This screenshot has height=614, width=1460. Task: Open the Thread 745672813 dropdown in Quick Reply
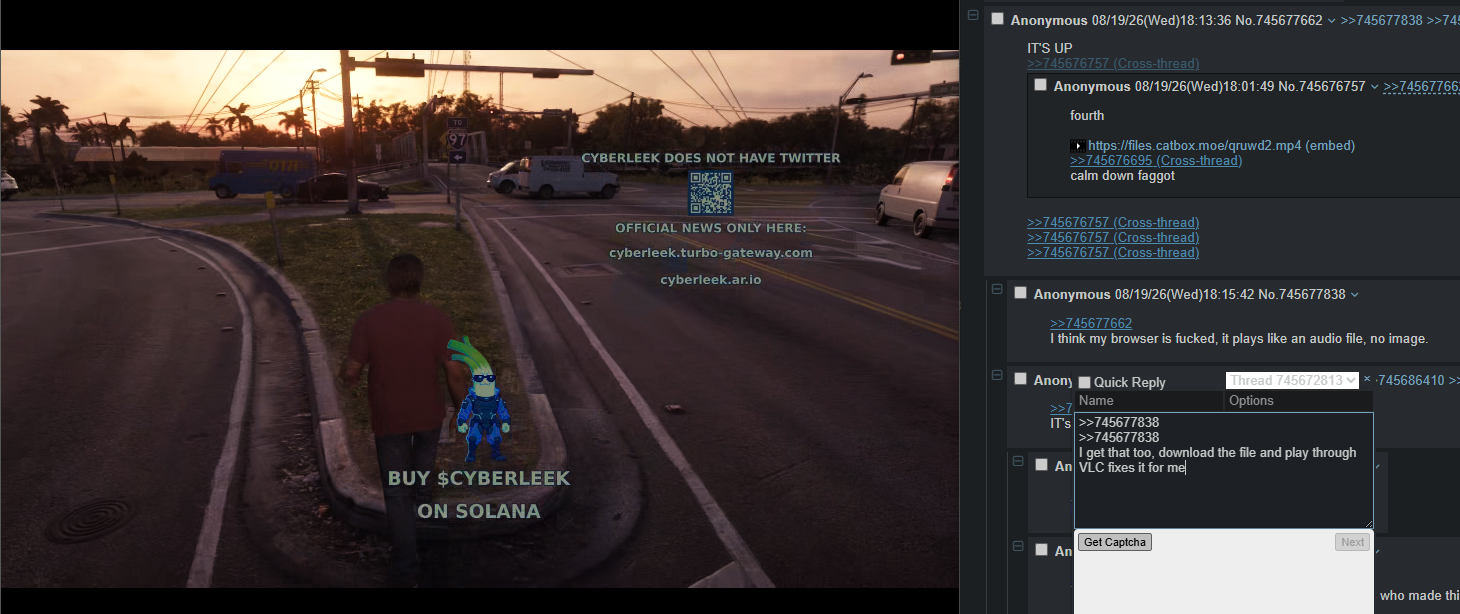tap(1292, 380)
